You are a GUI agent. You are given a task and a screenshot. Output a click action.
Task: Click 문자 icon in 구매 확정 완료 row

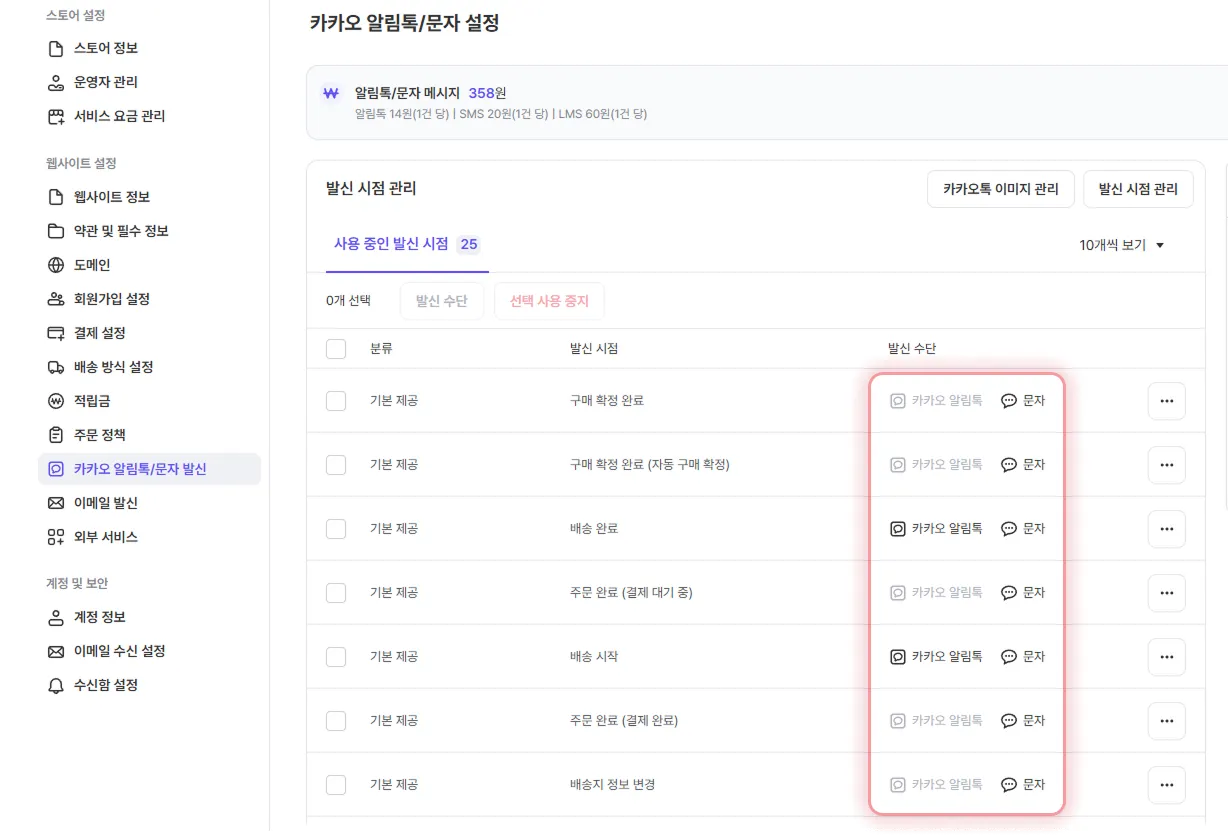tap(1009, 401)
